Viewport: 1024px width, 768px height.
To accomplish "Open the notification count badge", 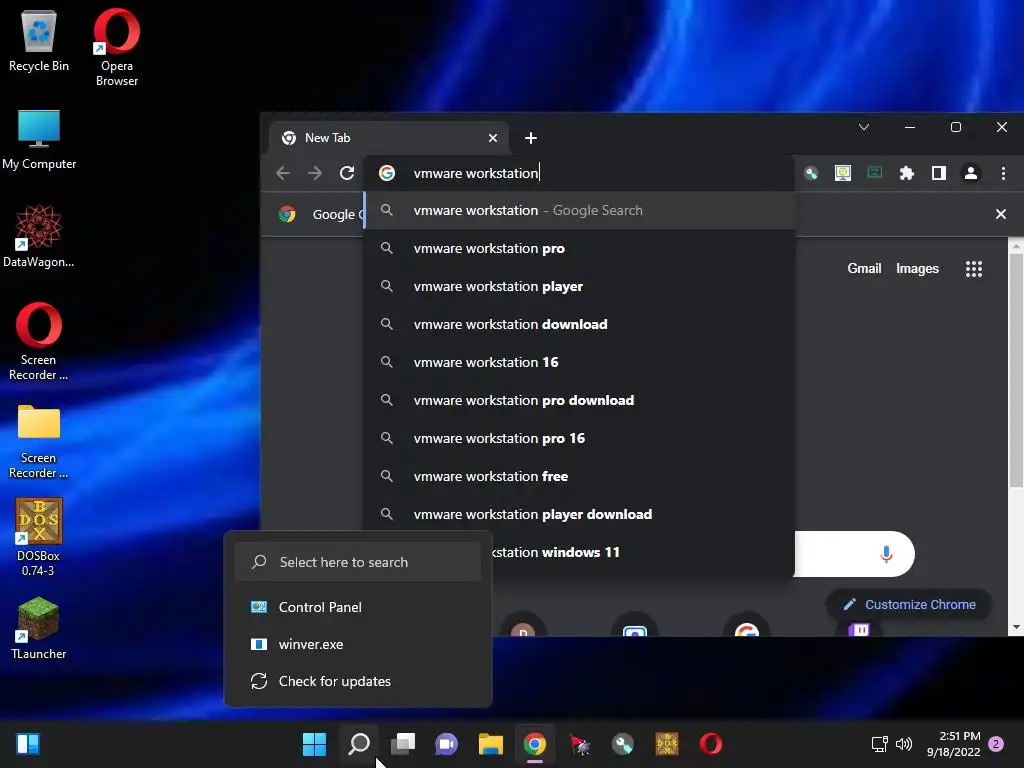I will click(x=996, y=744).
